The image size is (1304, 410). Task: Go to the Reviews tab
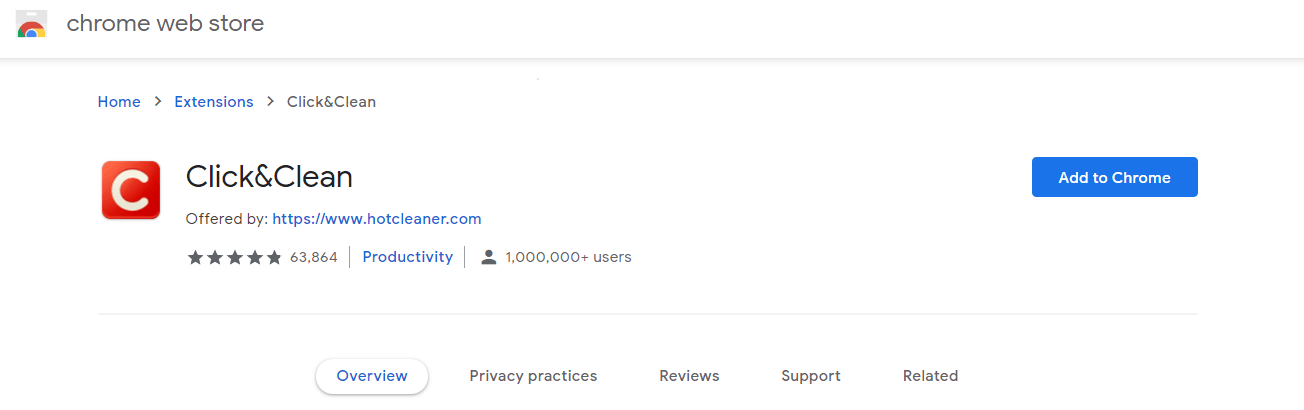click(x=689, y=376)
